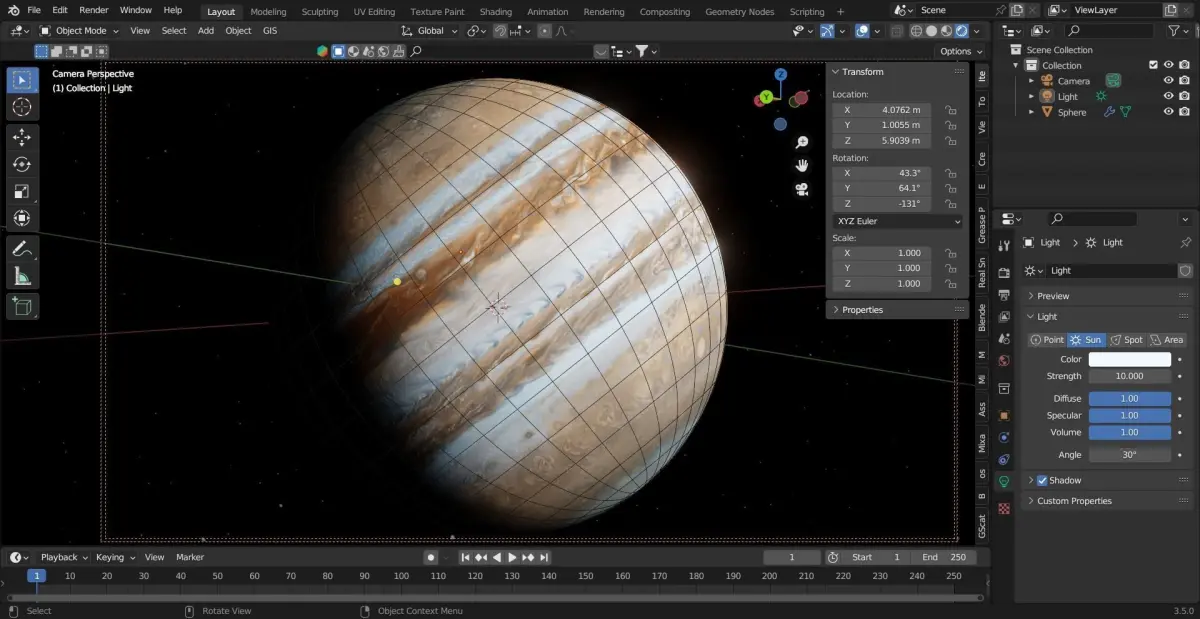Expand the Custom Properties panel

pyautogui.click(x=1074, y=501)
